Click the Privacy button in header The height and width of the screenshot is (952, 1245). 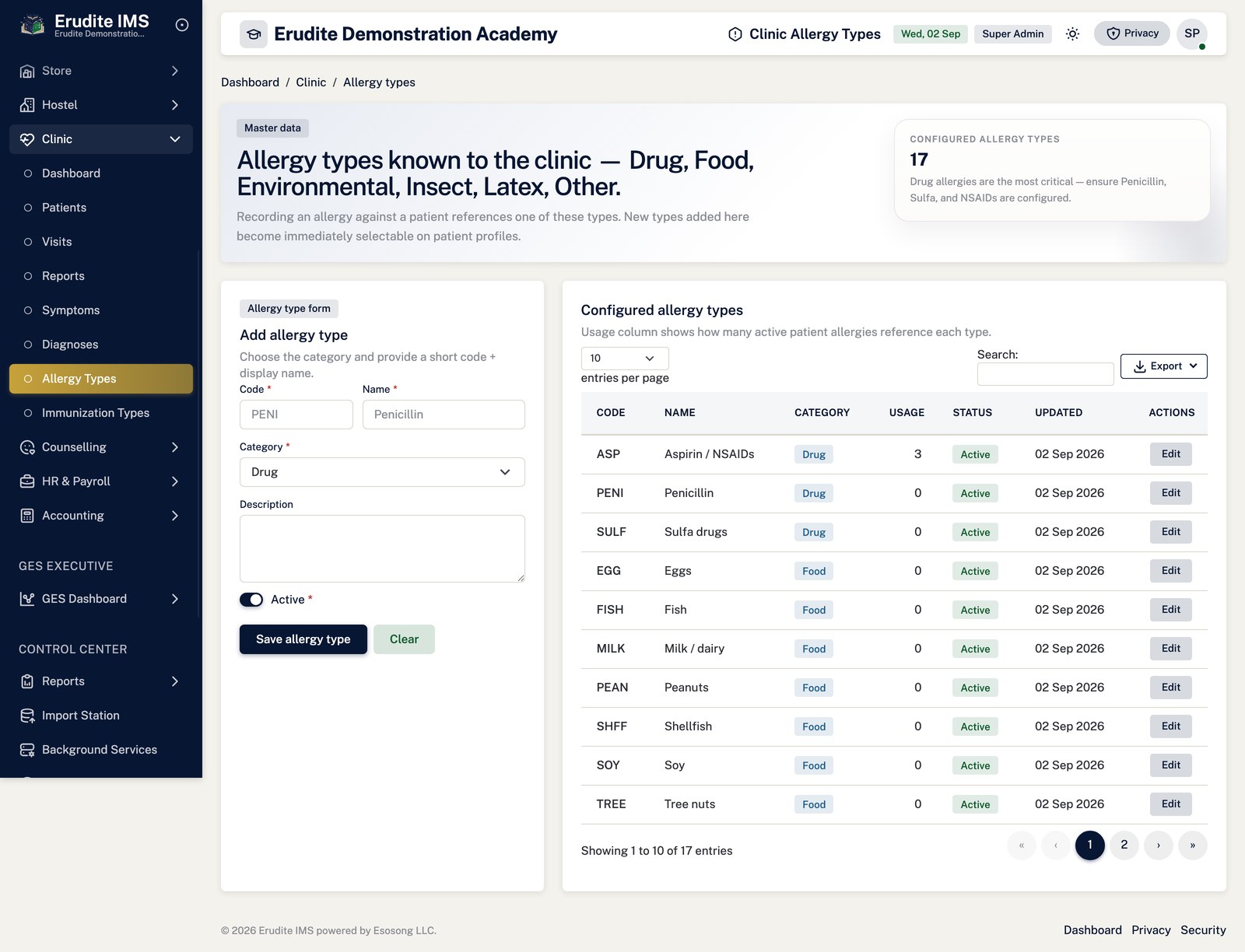[x=1132, y=33]
